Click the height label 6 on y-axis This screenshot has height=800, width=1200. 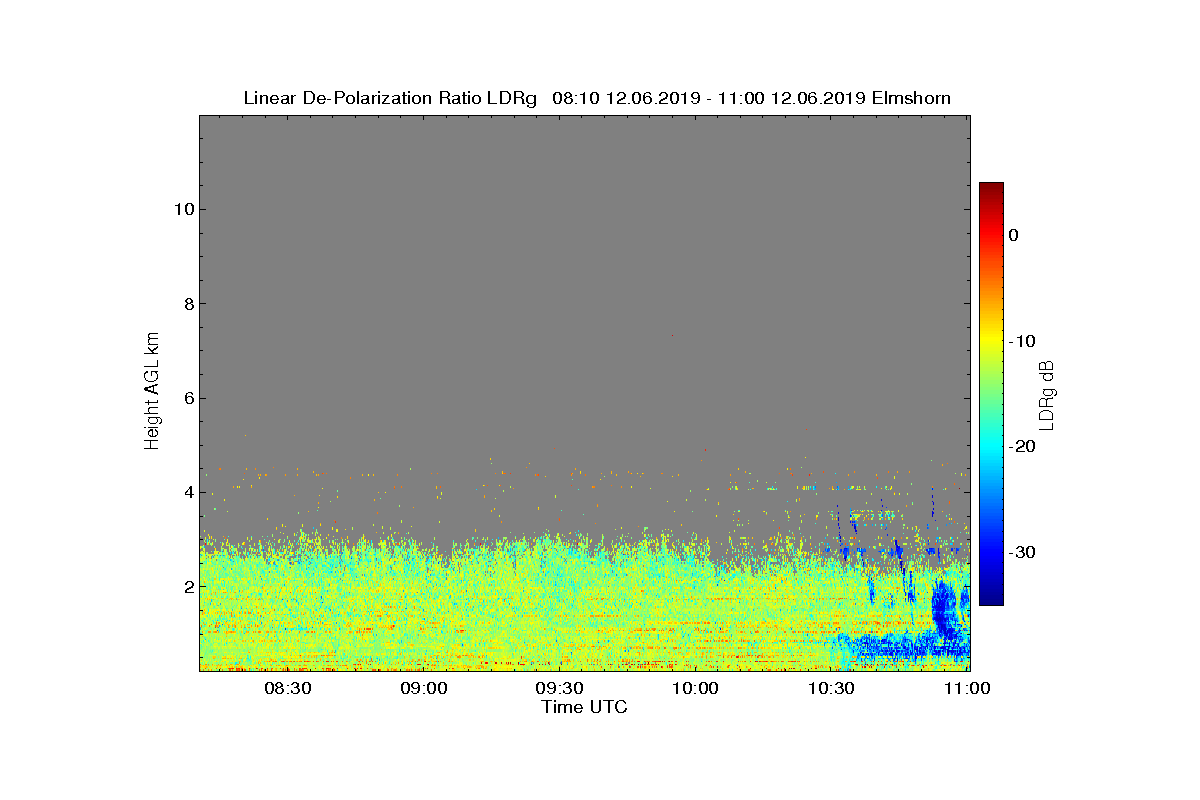coord(188,398)
